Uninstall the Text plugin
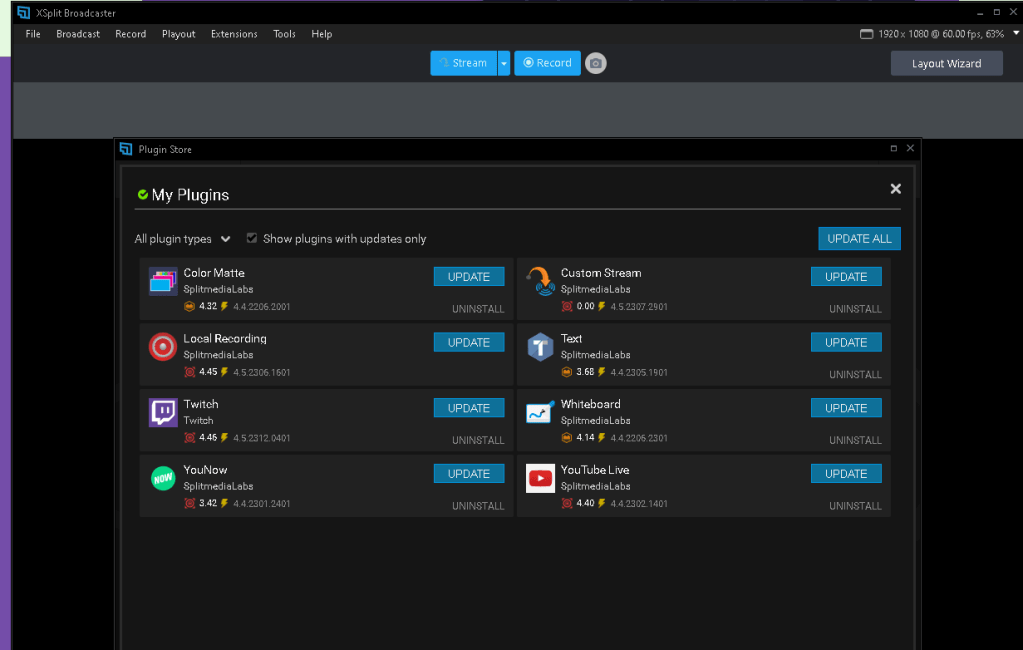 coord(855,375)
